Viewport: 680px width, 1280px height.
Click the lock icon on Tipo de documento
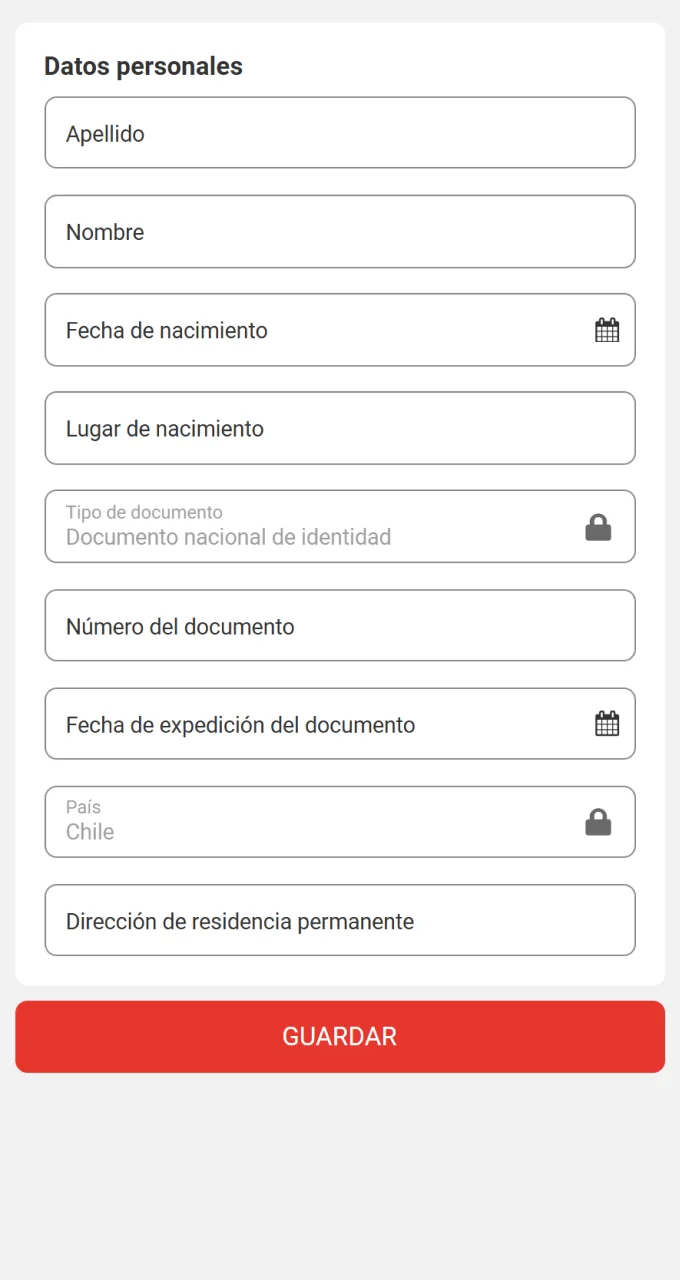pos(597,527)
